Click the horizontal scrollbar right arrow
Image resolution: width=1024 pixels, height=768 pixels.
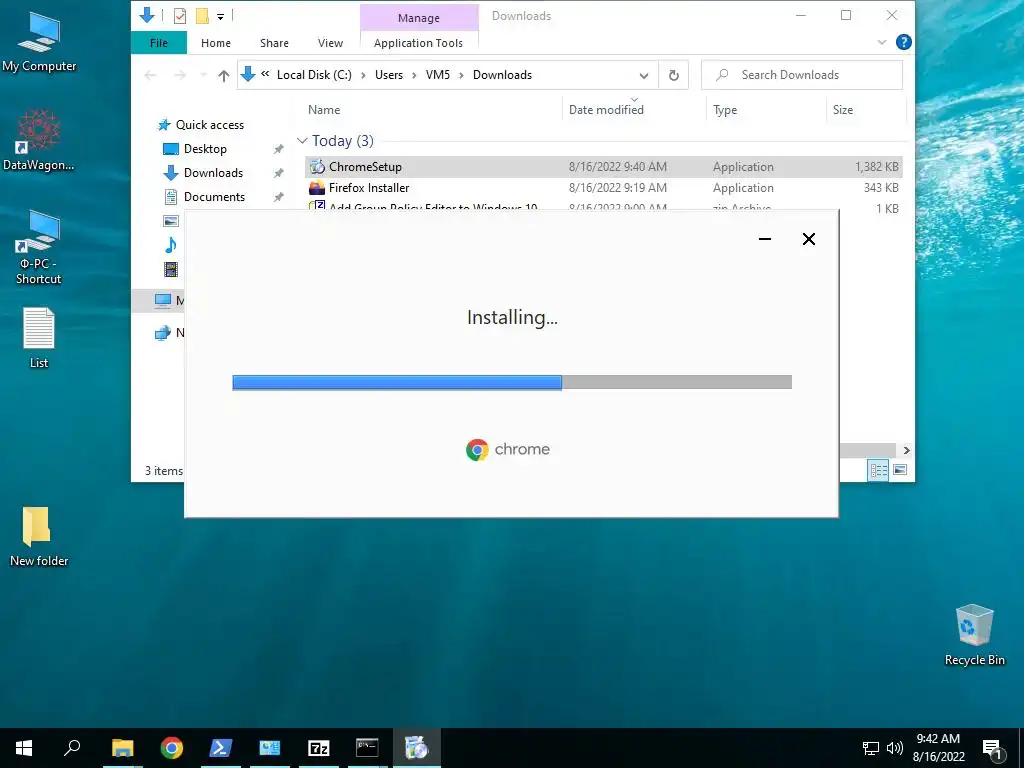coord(906,451)
